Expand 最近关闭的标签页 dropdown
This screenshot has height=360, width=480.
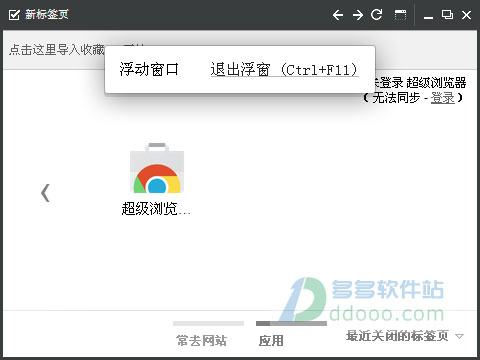click(x=405, y=336)
